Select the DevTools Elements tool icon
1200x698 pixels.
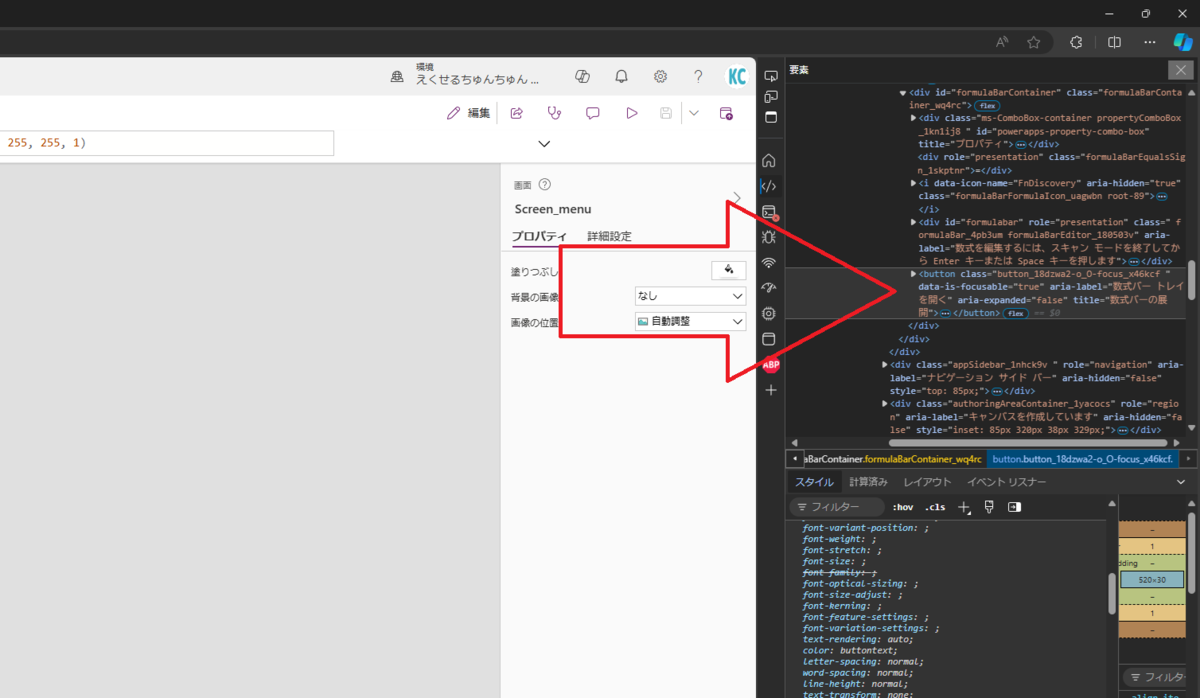[x=769, y=186]
